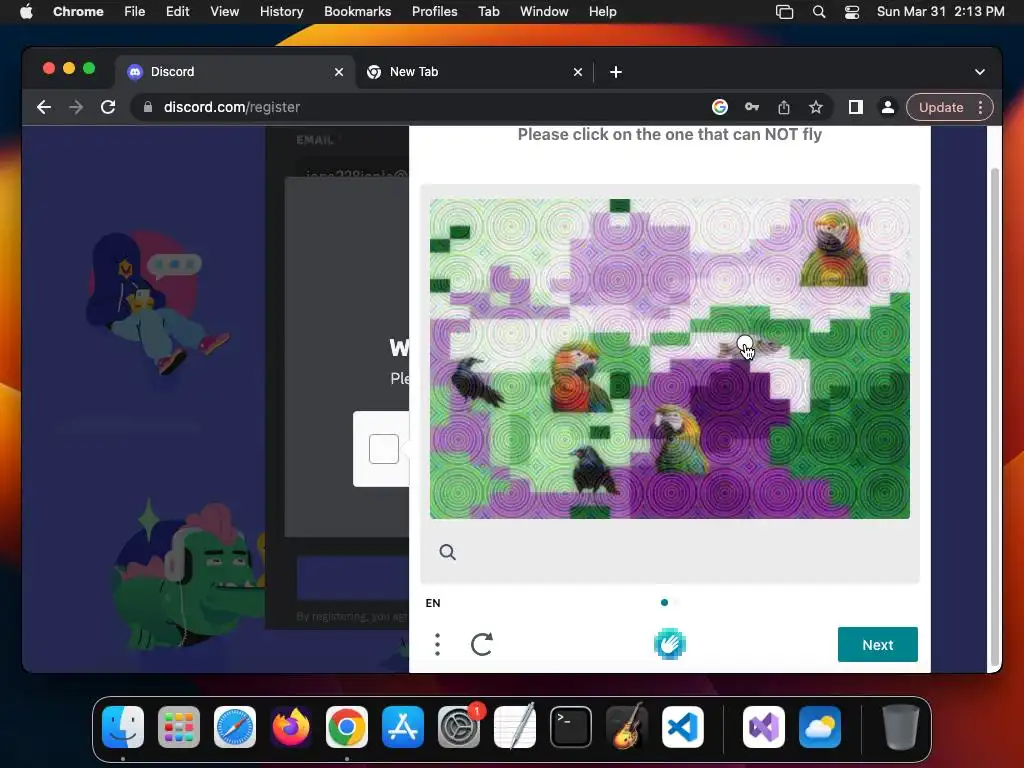Bookmark this page with the star icon
This screenshot has width=1024, height=768.
[x=816, y=107]
